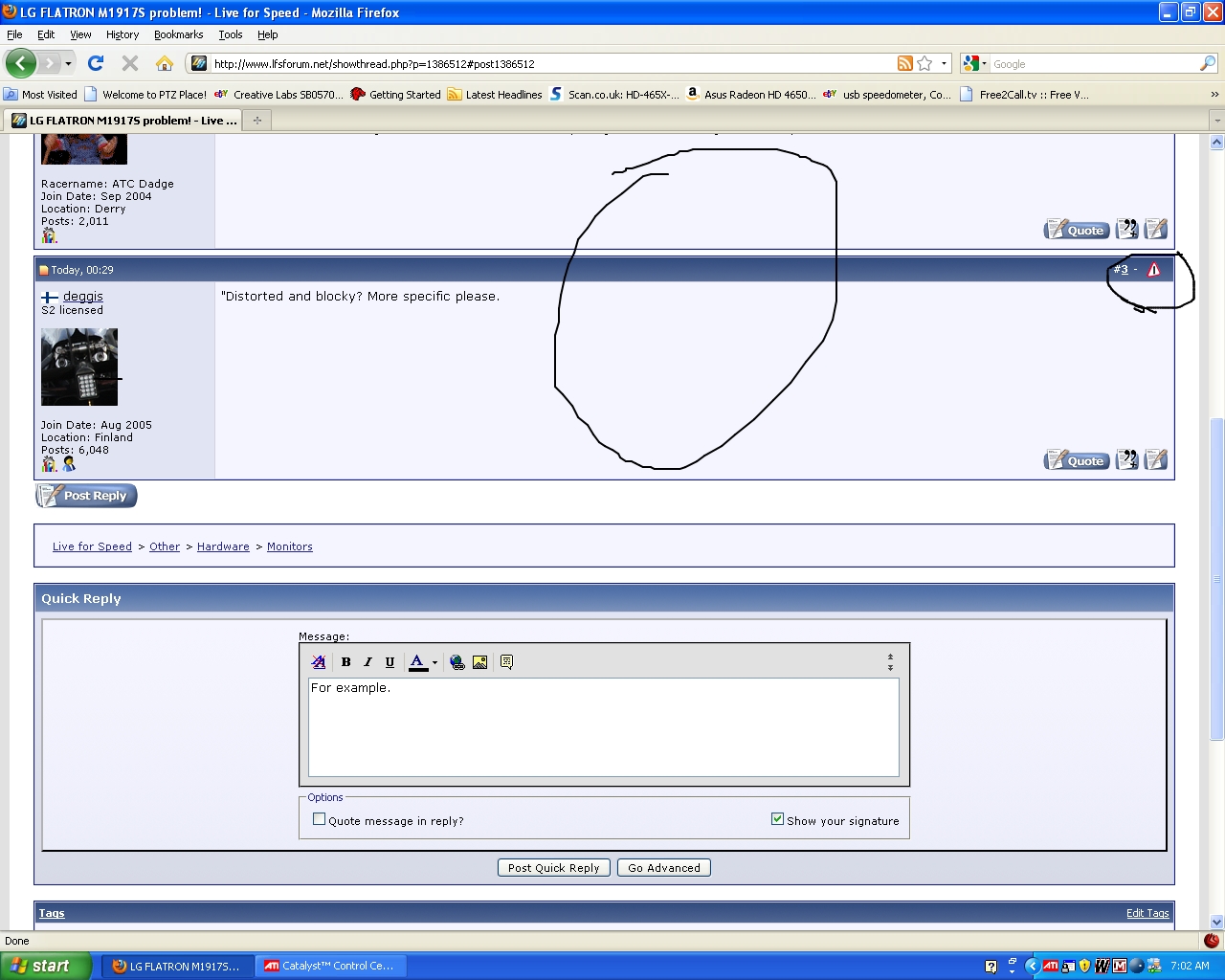Click the Edit Tags link
Viewport: 1225px width, 980px height.
(x=1147, y=913)
